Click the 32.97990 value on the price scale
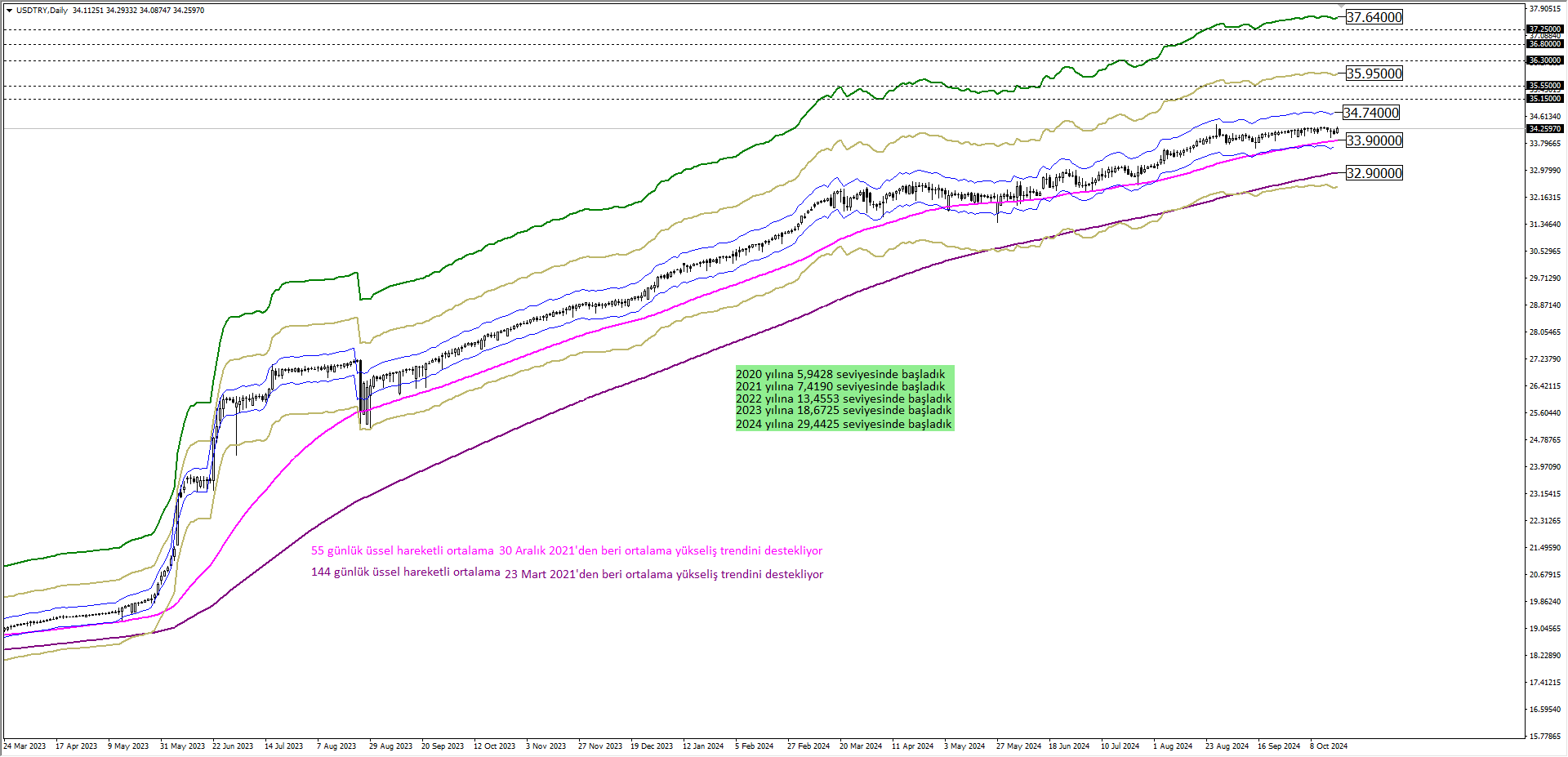The width and height of the screenshot is (1568, 757). pyautogui.click(x=1544, y=171)
